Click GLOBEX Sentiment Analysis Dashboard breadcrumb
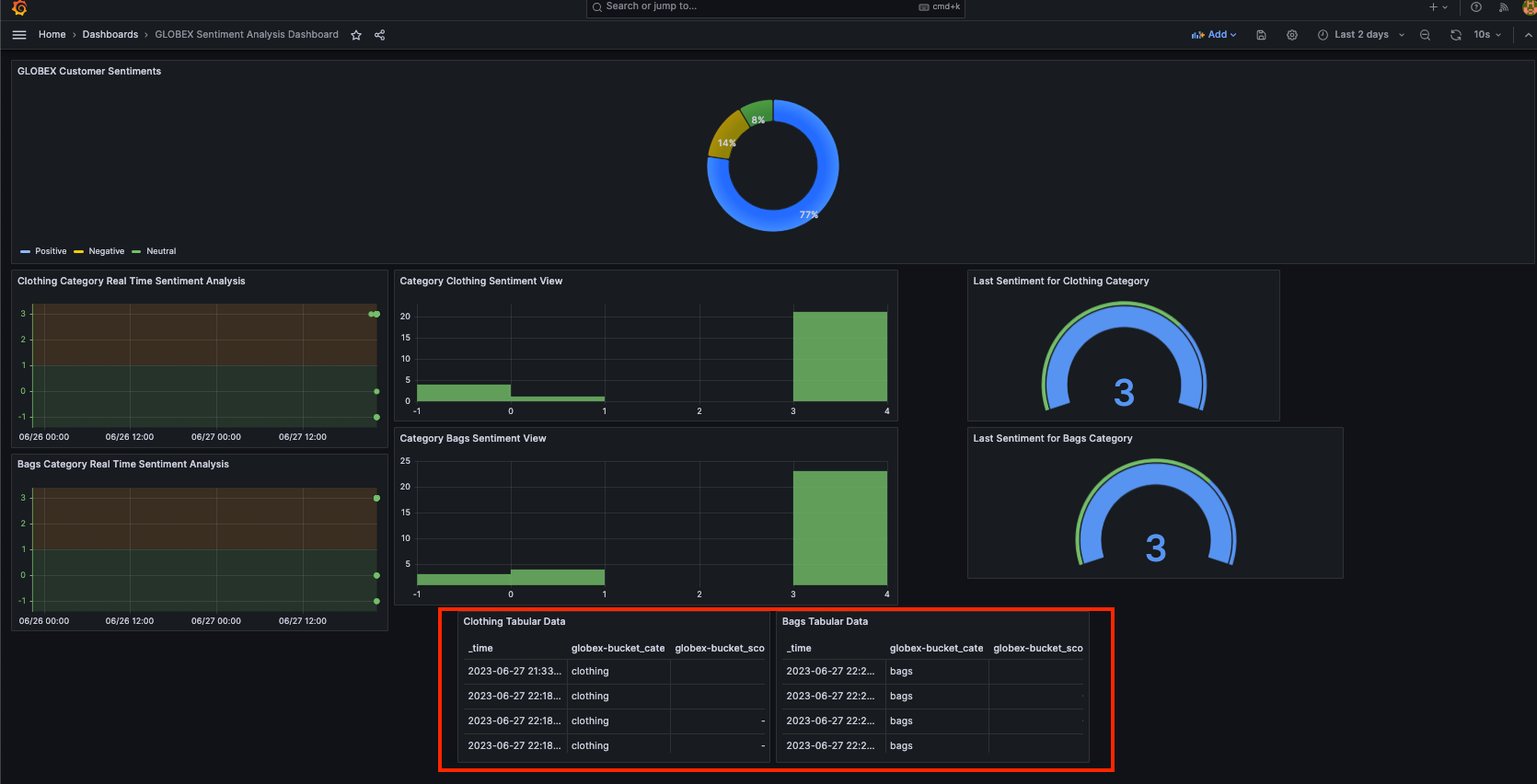1537x784 pixels. pos(247,35)
